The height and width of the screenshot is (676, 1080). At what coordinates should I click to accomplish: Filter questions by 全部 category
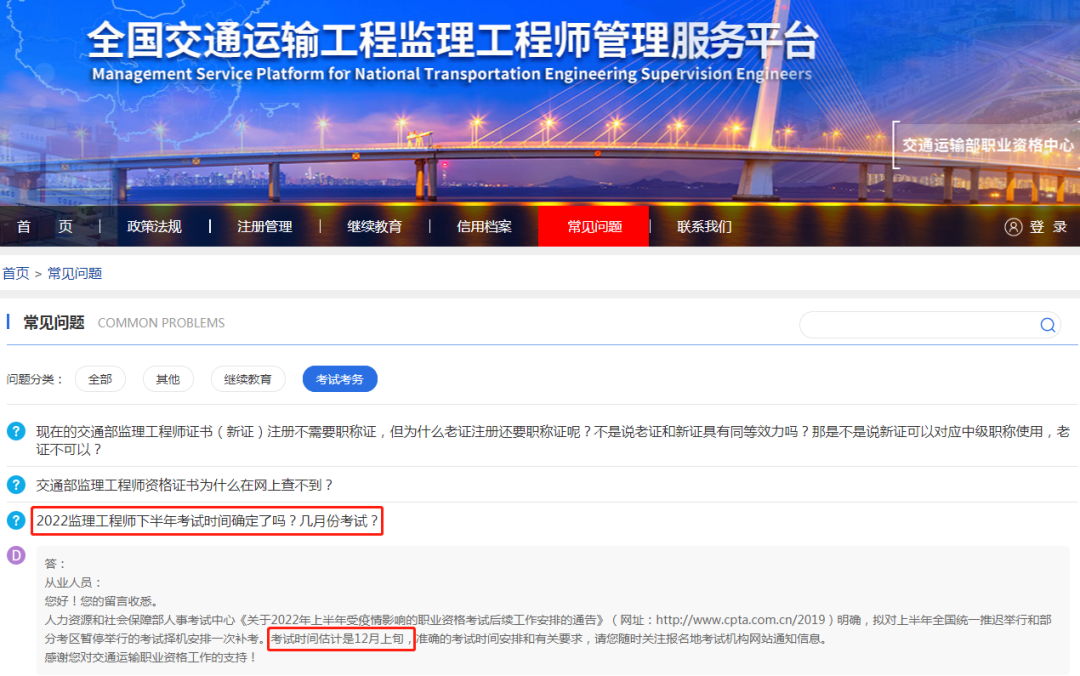pyautogui.click(x=100, y=379)
